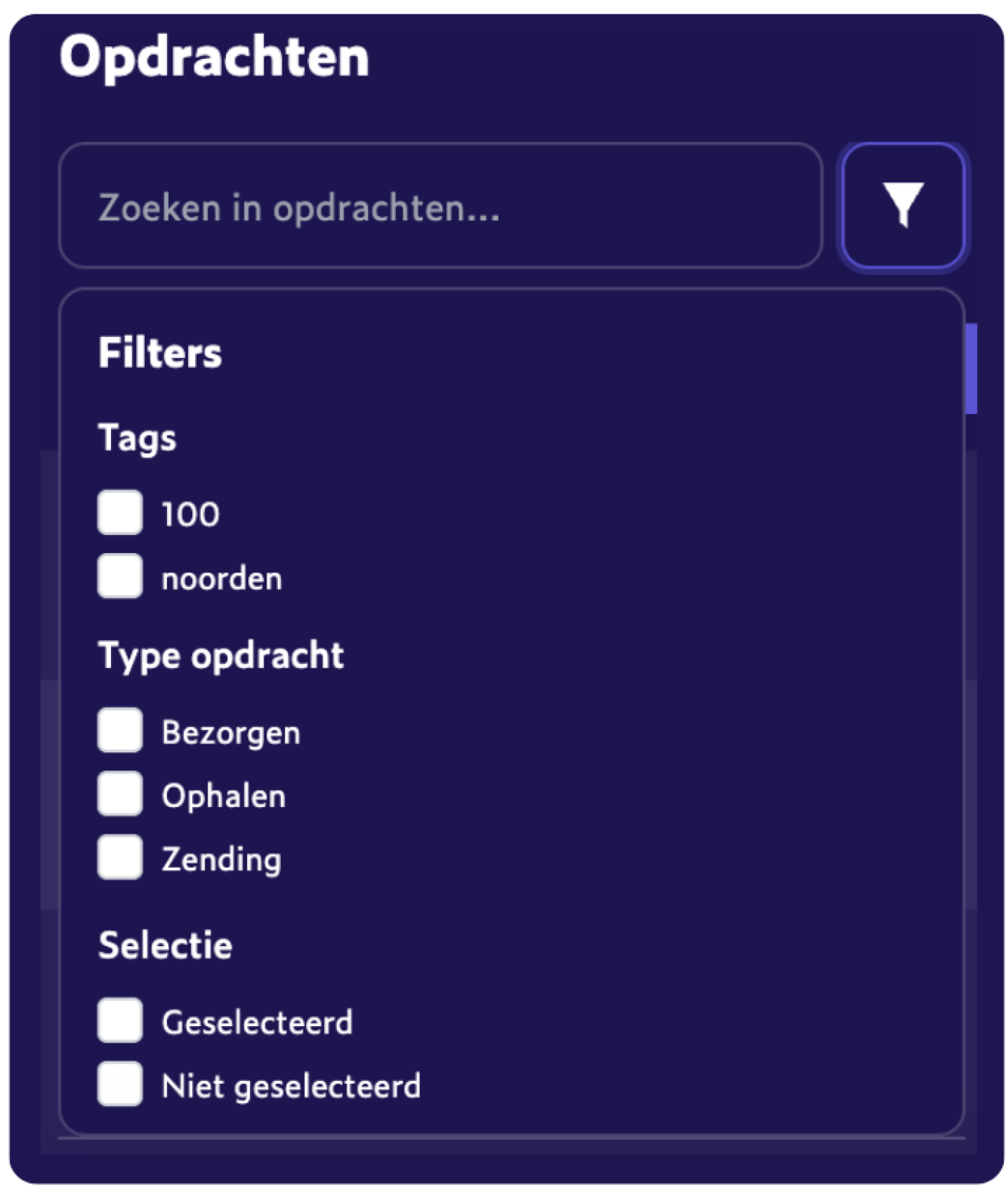The width and height of the screenshot is (1008, 1196).
Task: Toggle the filter funnel button
Action: pyautogui.click(x=903, y=206)
